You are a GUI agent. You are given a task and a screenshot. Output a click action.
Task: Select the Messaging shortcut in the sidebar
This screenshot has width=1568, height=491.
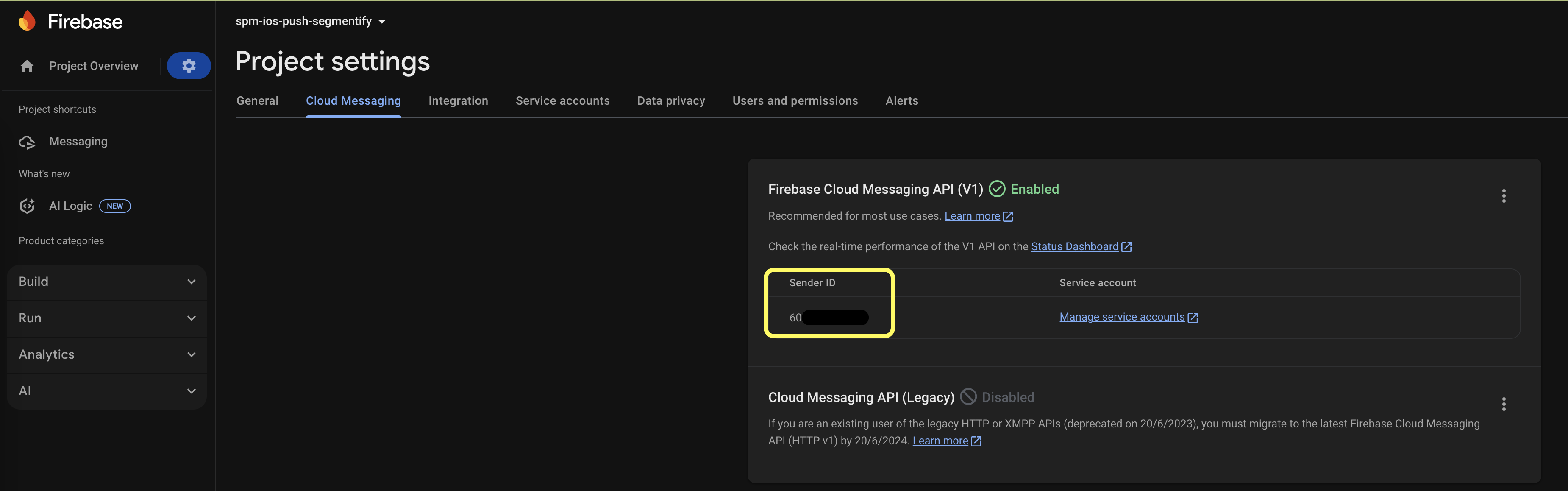coord(78,141)
